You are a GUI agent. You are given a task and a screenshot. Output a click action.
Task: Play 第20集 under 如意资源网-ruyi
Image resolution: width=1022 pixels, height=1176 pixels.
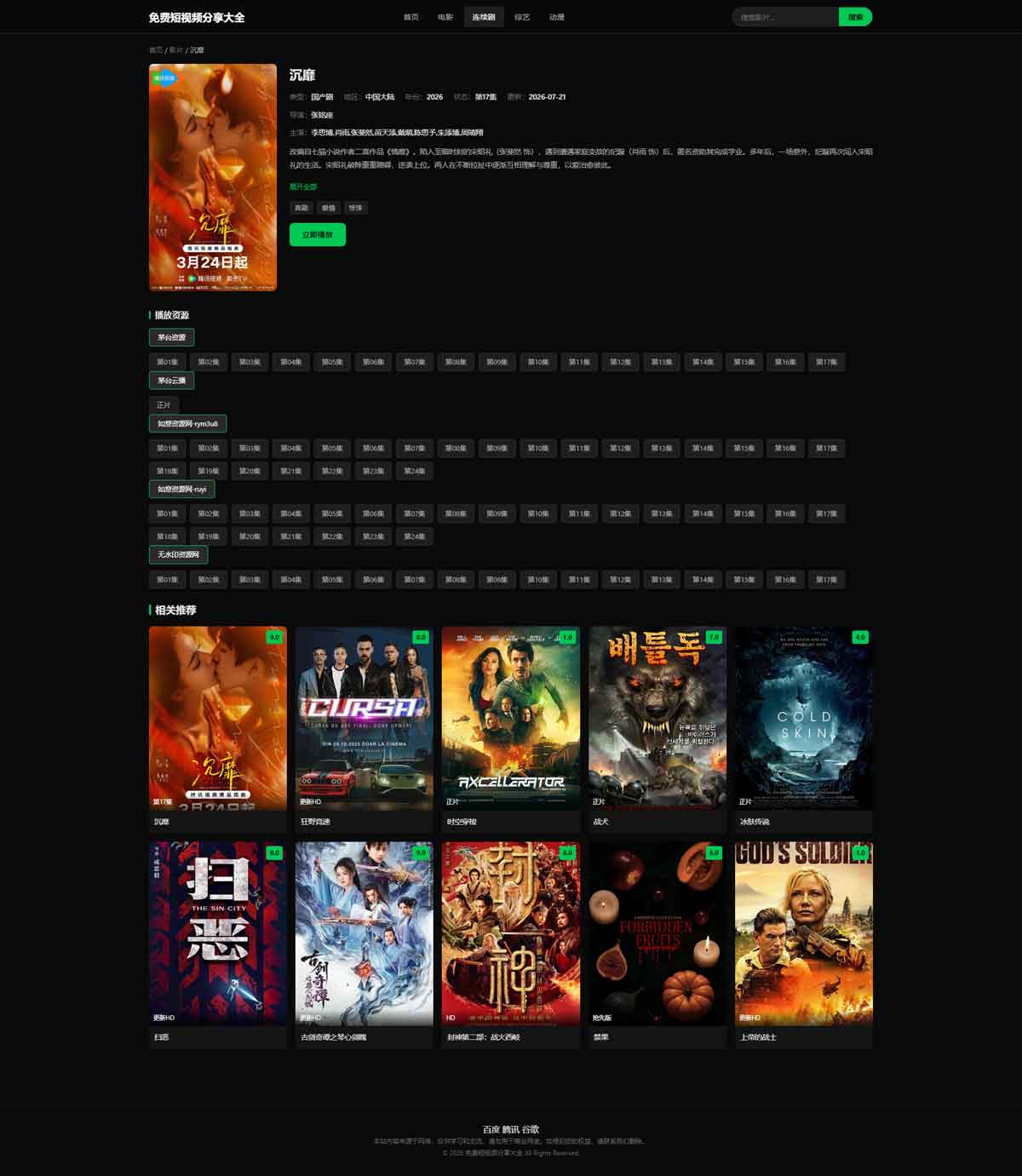[250, 536]
